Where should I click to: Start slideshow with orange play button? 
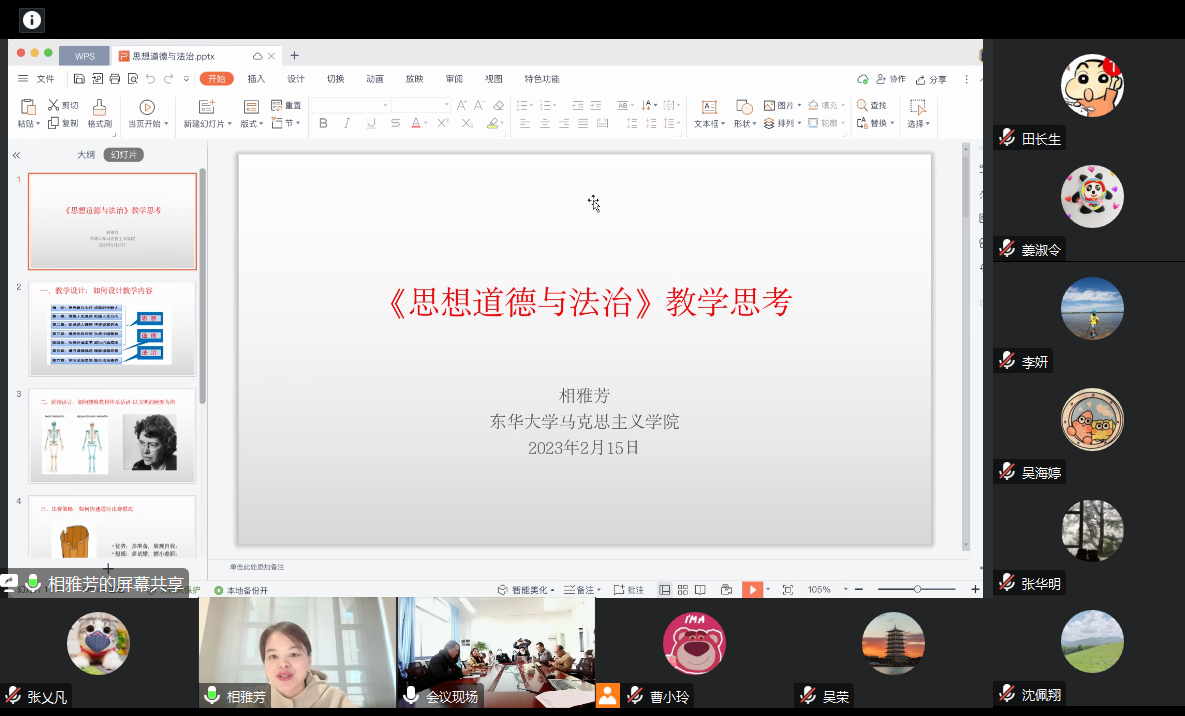pyautogui.click(x=752, y=590)
